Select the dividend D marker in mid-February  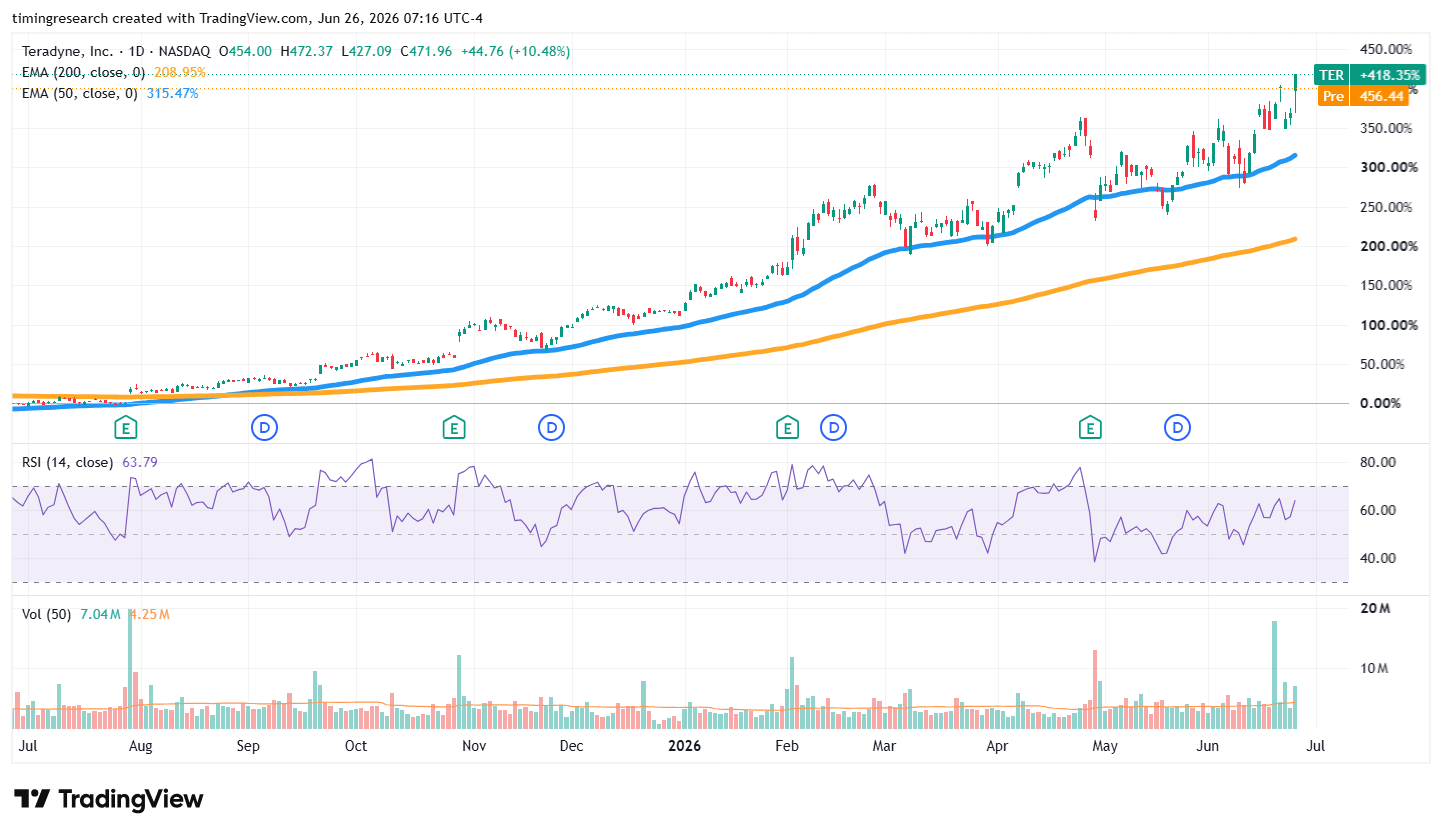point(833,429)
